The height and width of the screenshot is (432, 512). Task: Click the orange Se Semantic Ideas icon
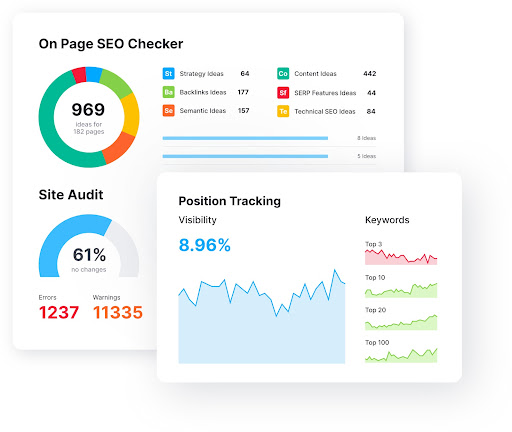coord(168,111)
